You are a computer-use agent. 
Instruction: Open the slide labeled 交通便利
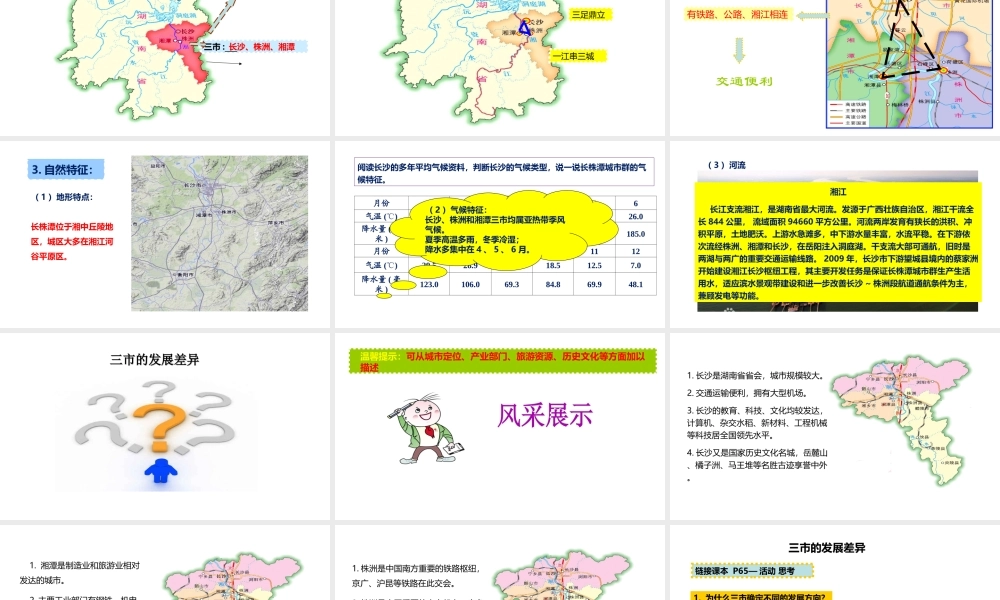pos(835,67)
